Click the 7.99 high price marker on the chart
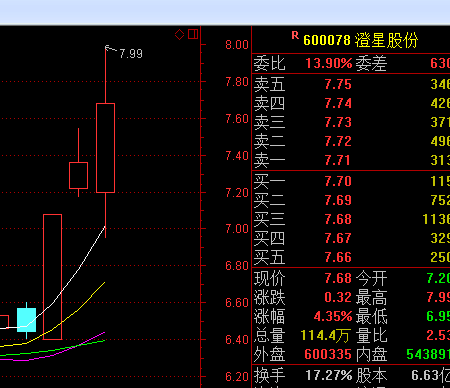The width and height of the screenshot is (450, 388). [x=131, y=54]
